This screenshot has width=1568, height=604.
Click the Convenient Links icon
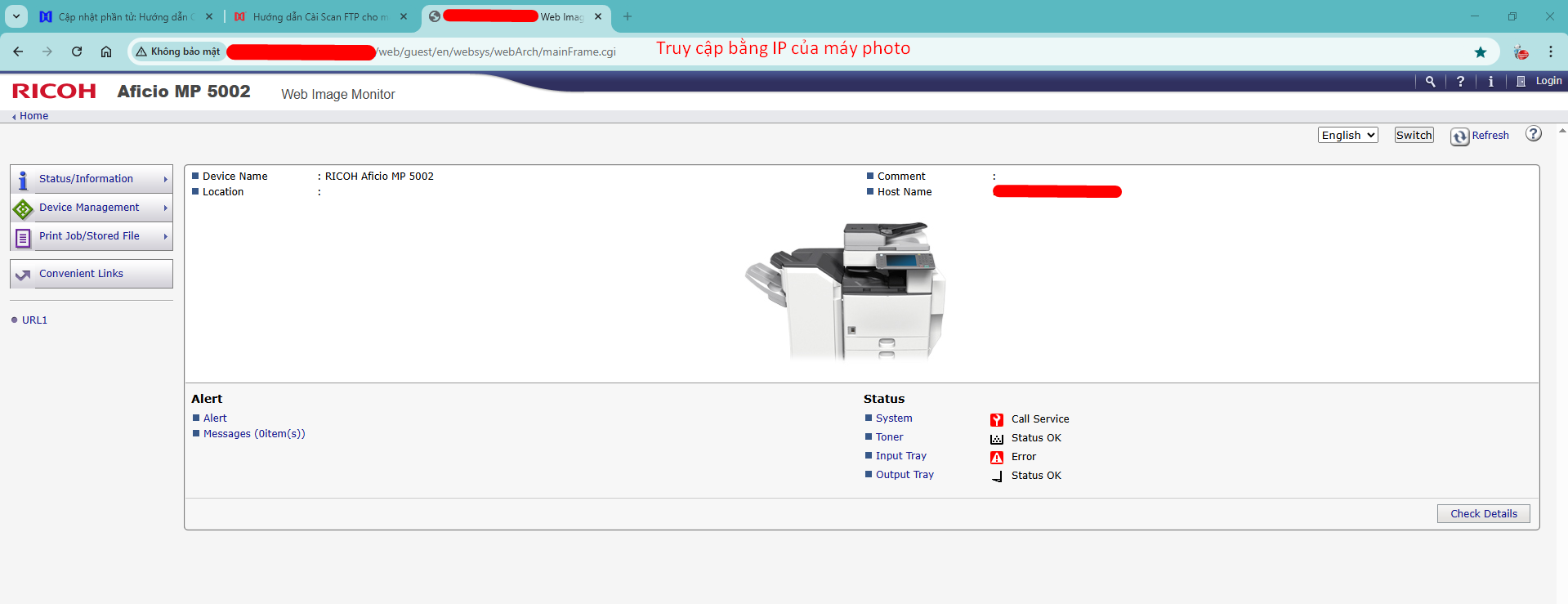click(23, 275)
